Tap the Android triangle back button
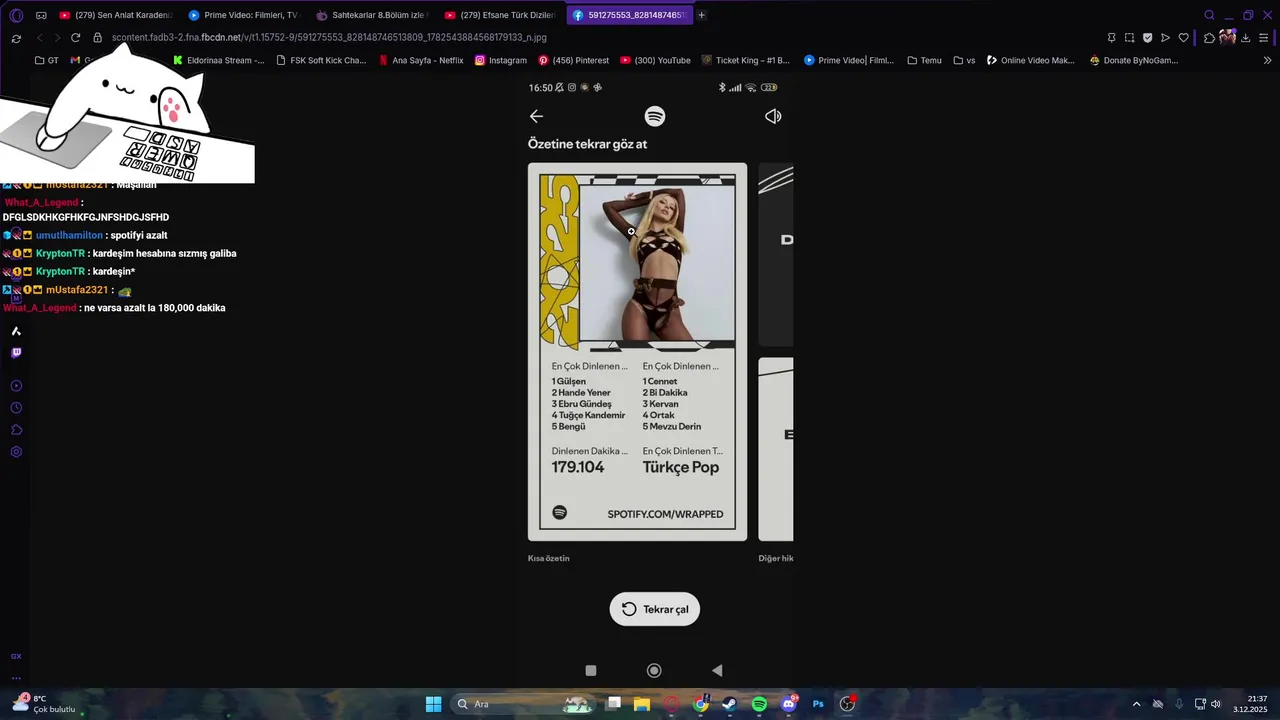 [x=717, y=671]
